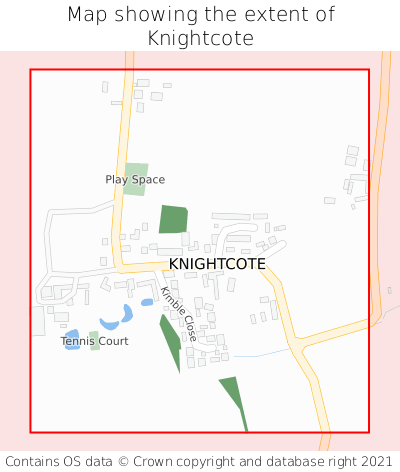
Task: Select the thin blue stream line
Action: click(x=263, y=353)
